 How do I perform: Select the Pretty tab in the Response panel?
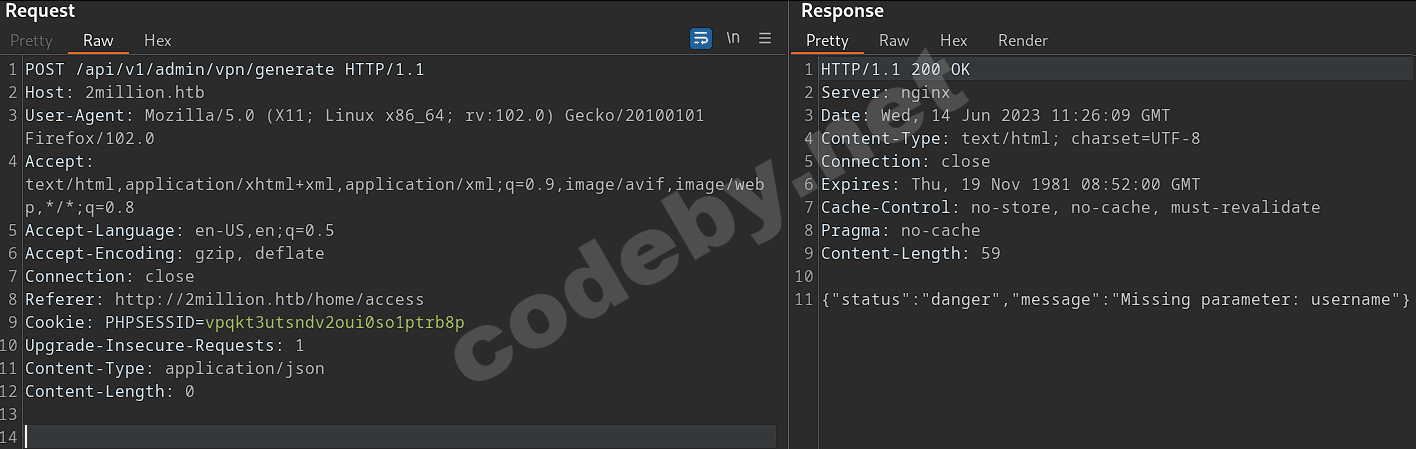827,40
